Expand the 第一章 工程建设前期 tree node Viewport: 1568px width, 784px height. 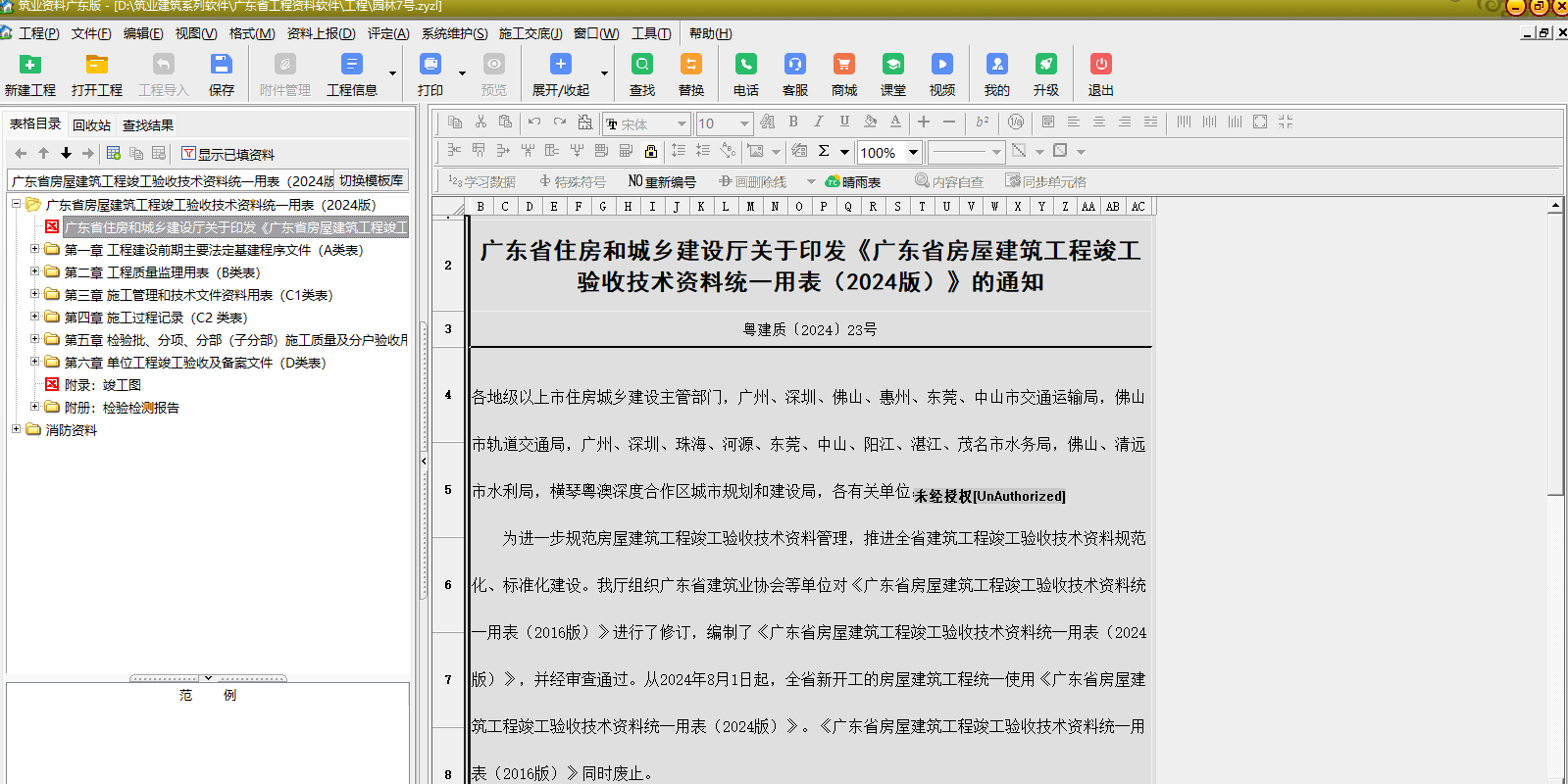[x=35, y=250]
